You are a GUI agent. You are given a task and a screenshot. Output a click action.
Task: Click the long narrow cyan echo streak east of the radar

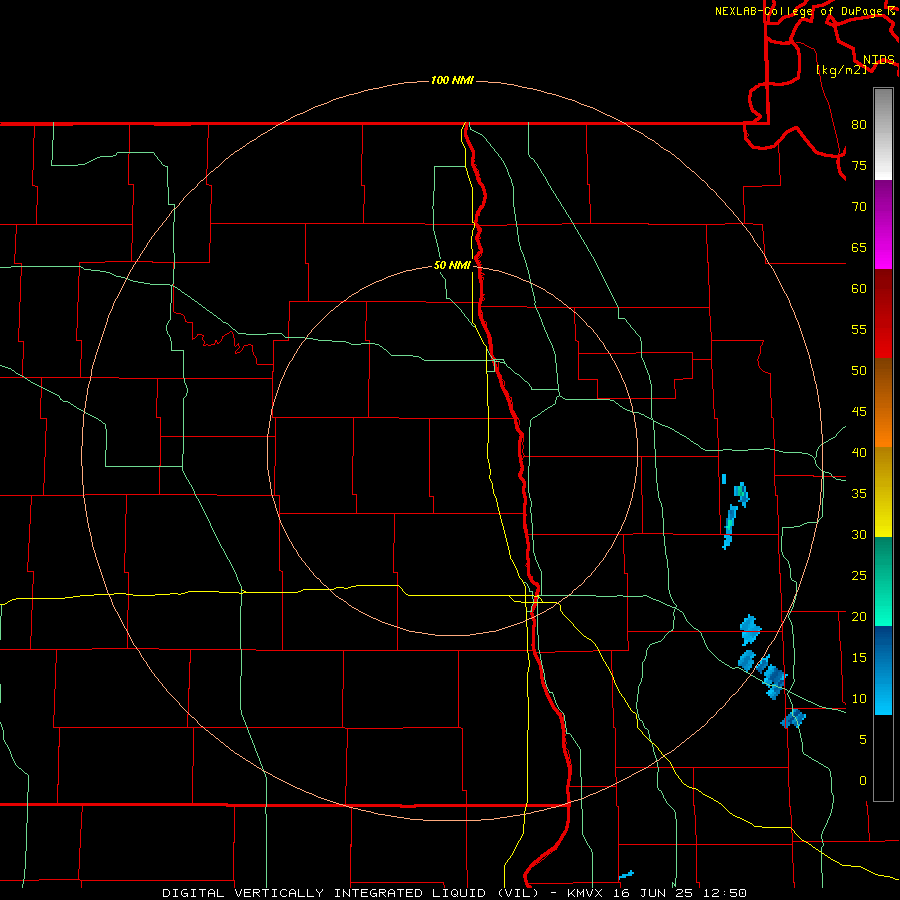(x=729, y=526)
